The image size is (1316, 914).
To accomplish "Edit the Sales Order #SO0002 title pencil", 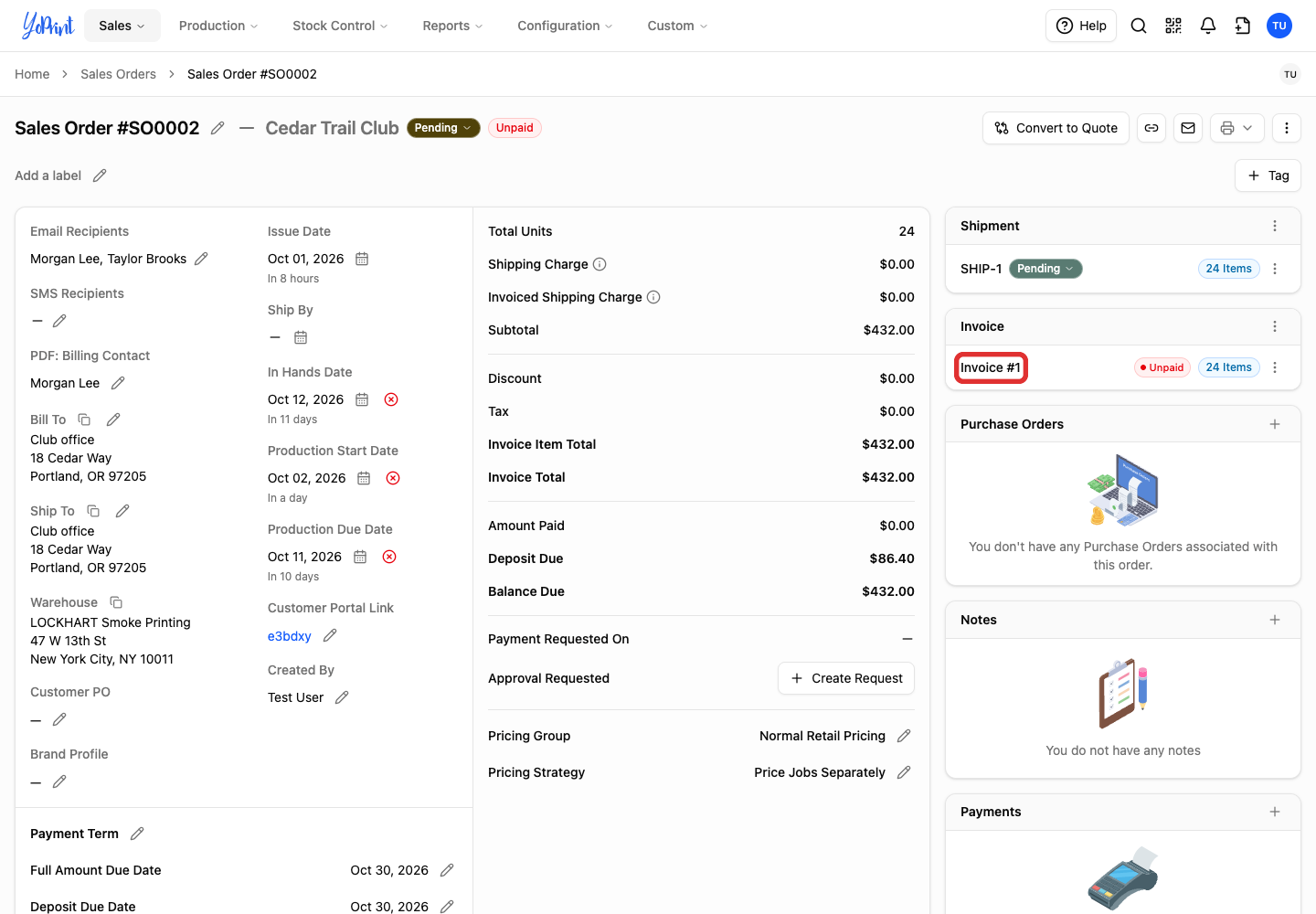I will pyautogui.click(x=218, y=128).
